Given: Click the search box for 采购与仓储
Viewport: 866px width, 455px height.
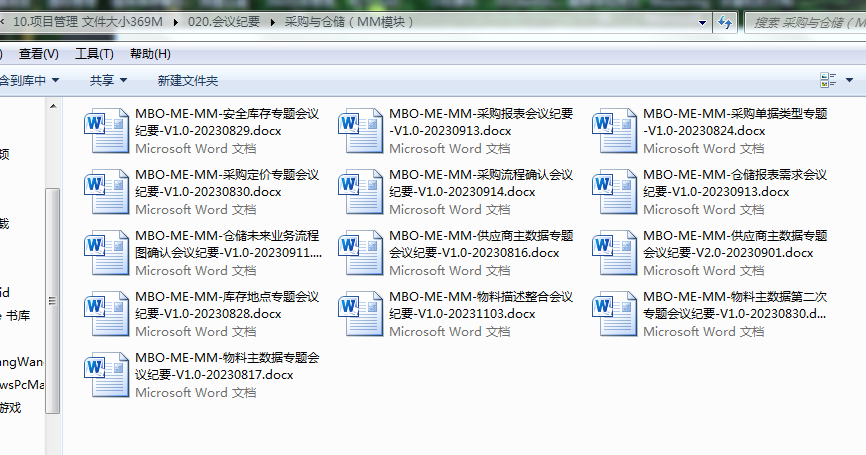Looking at the screenshot, I should click(800, 21).
